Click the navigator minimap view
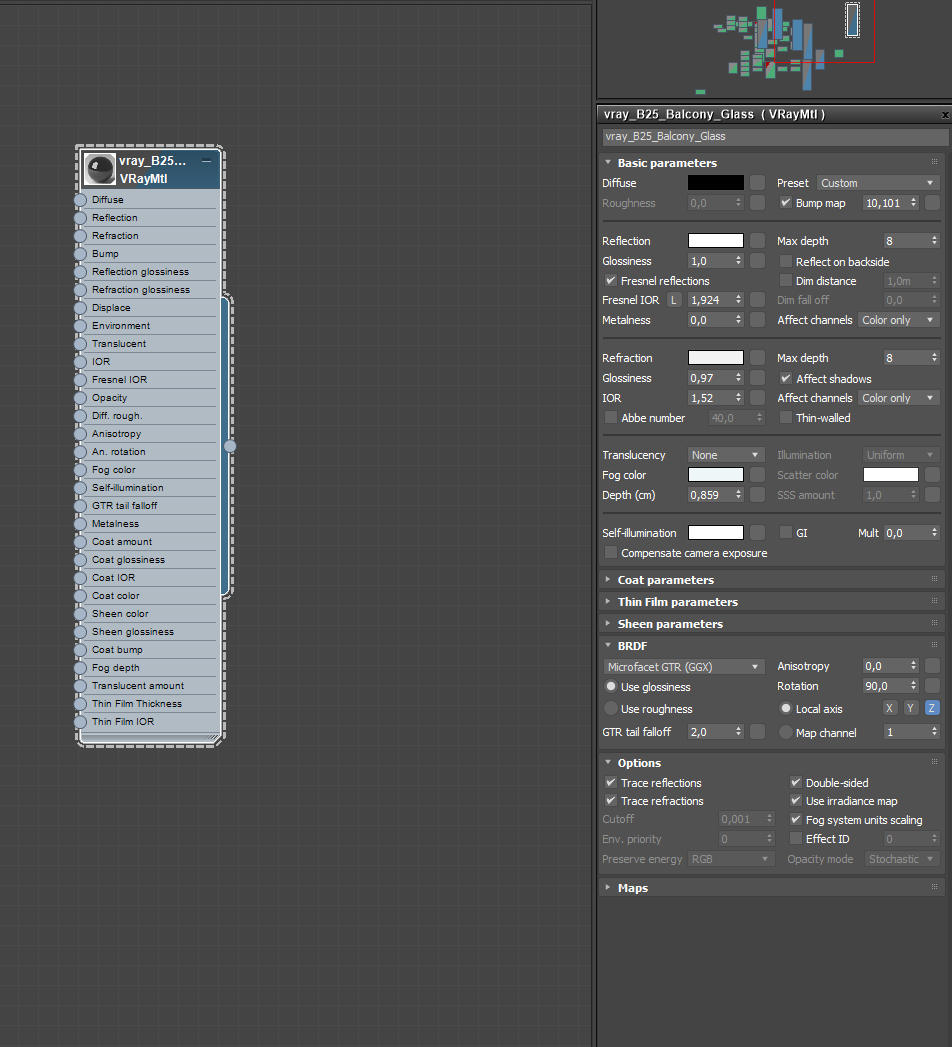The width and height of the screenshot is (952, 1047). point(774,49)
